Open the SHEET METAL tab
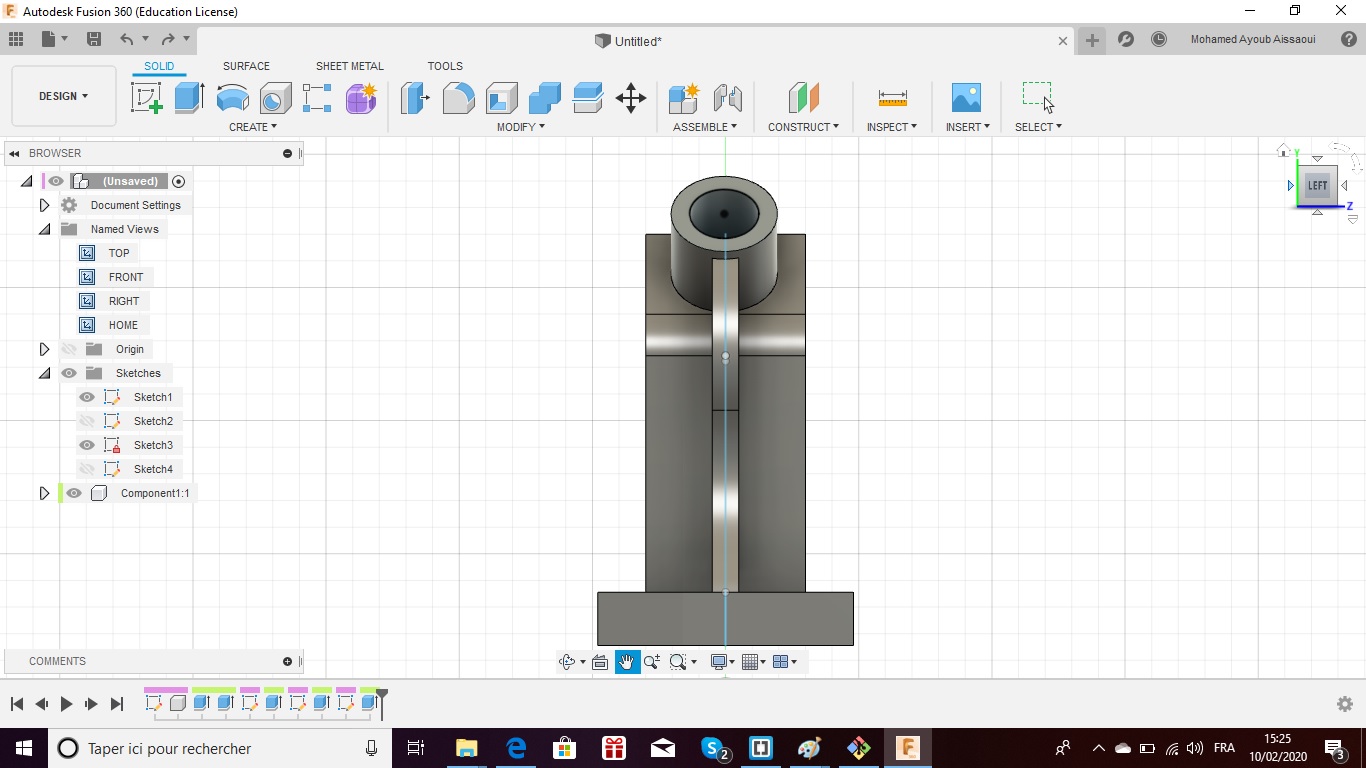1366x768 pixels. [x=349, y=66]
